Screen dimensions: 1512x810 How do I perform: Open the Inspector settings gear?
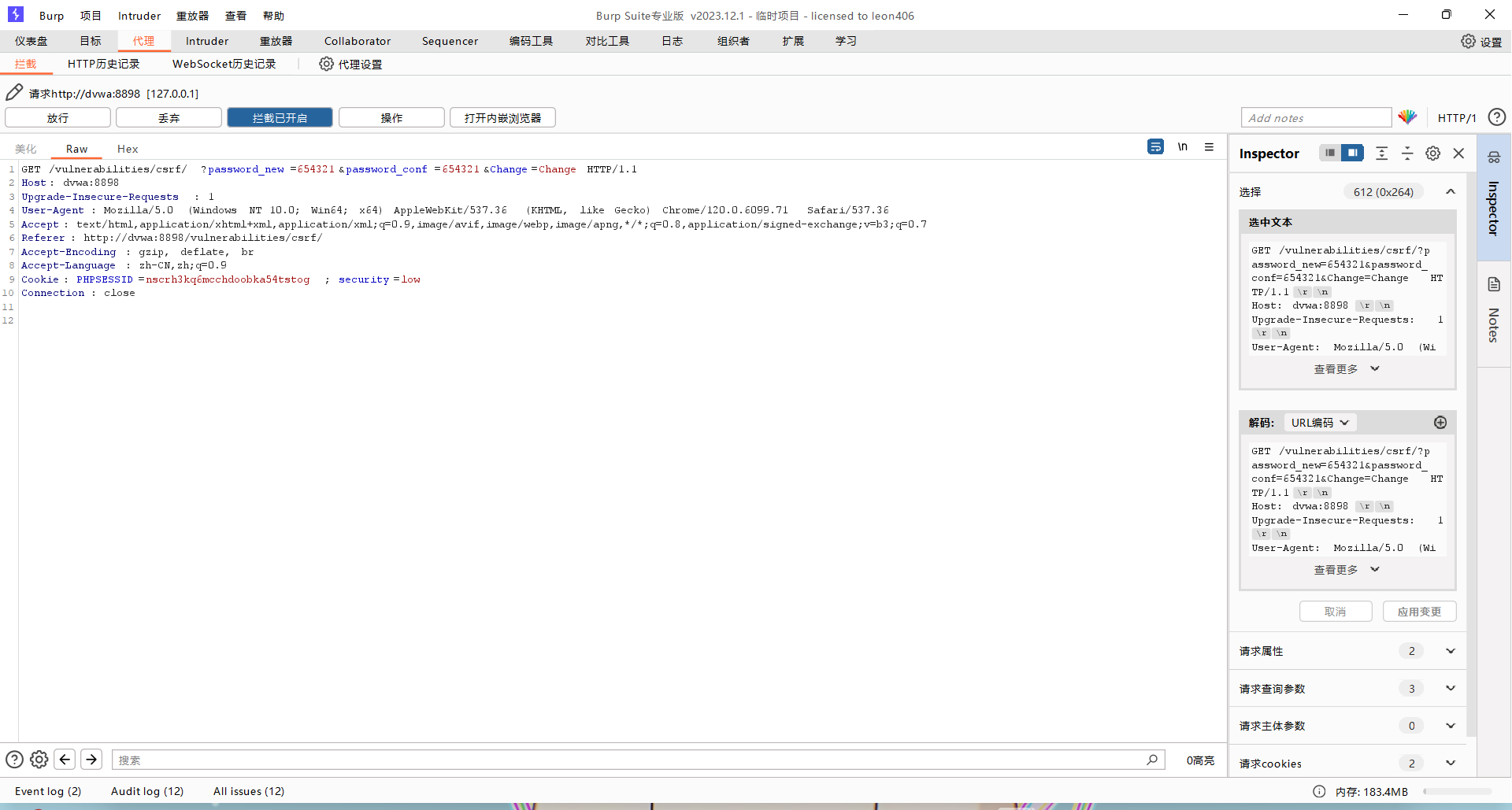coord(1433,153)
